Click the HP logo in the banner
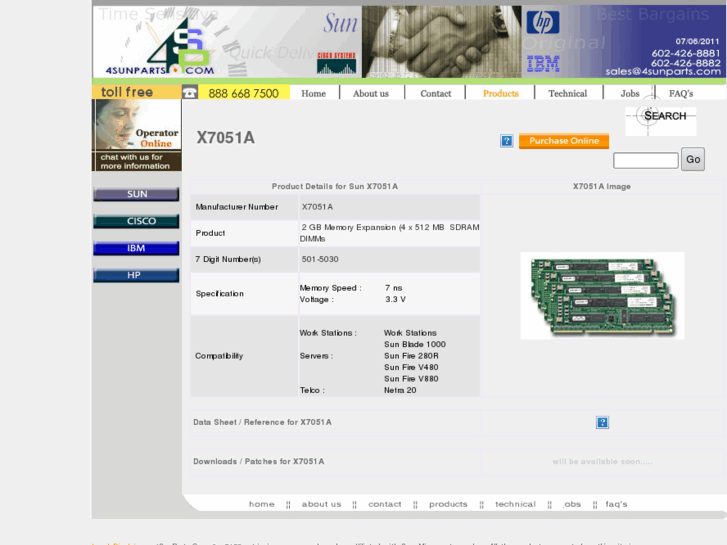 [542, 22]
